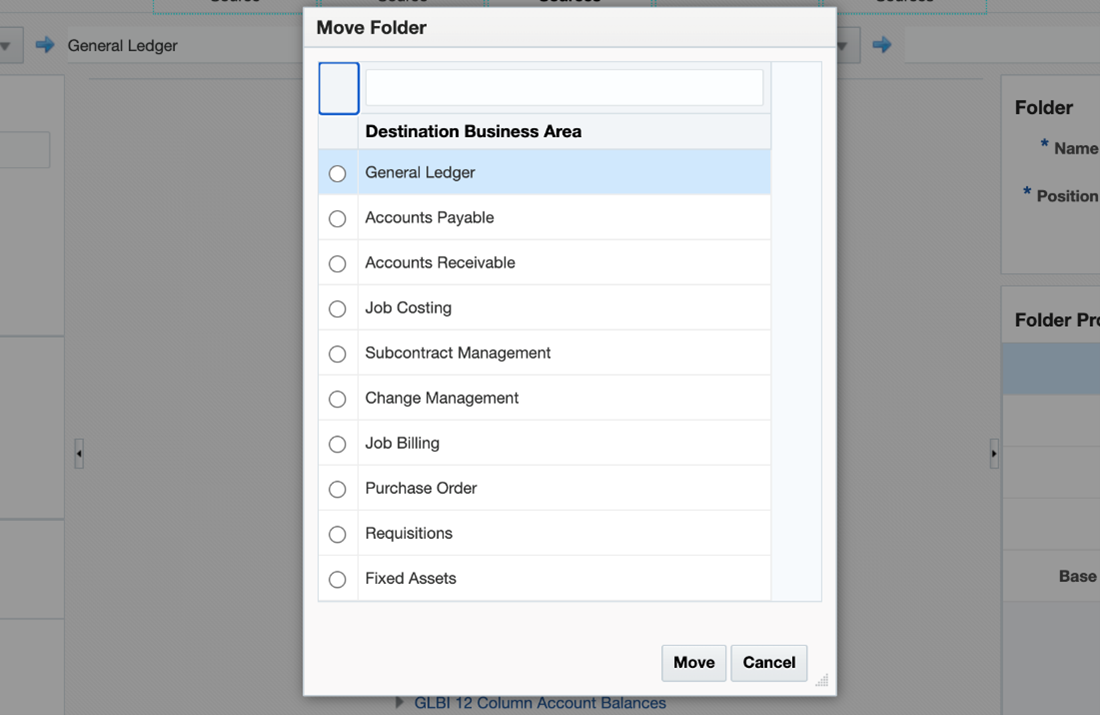Focus the destination filter text field

point(564,88)
